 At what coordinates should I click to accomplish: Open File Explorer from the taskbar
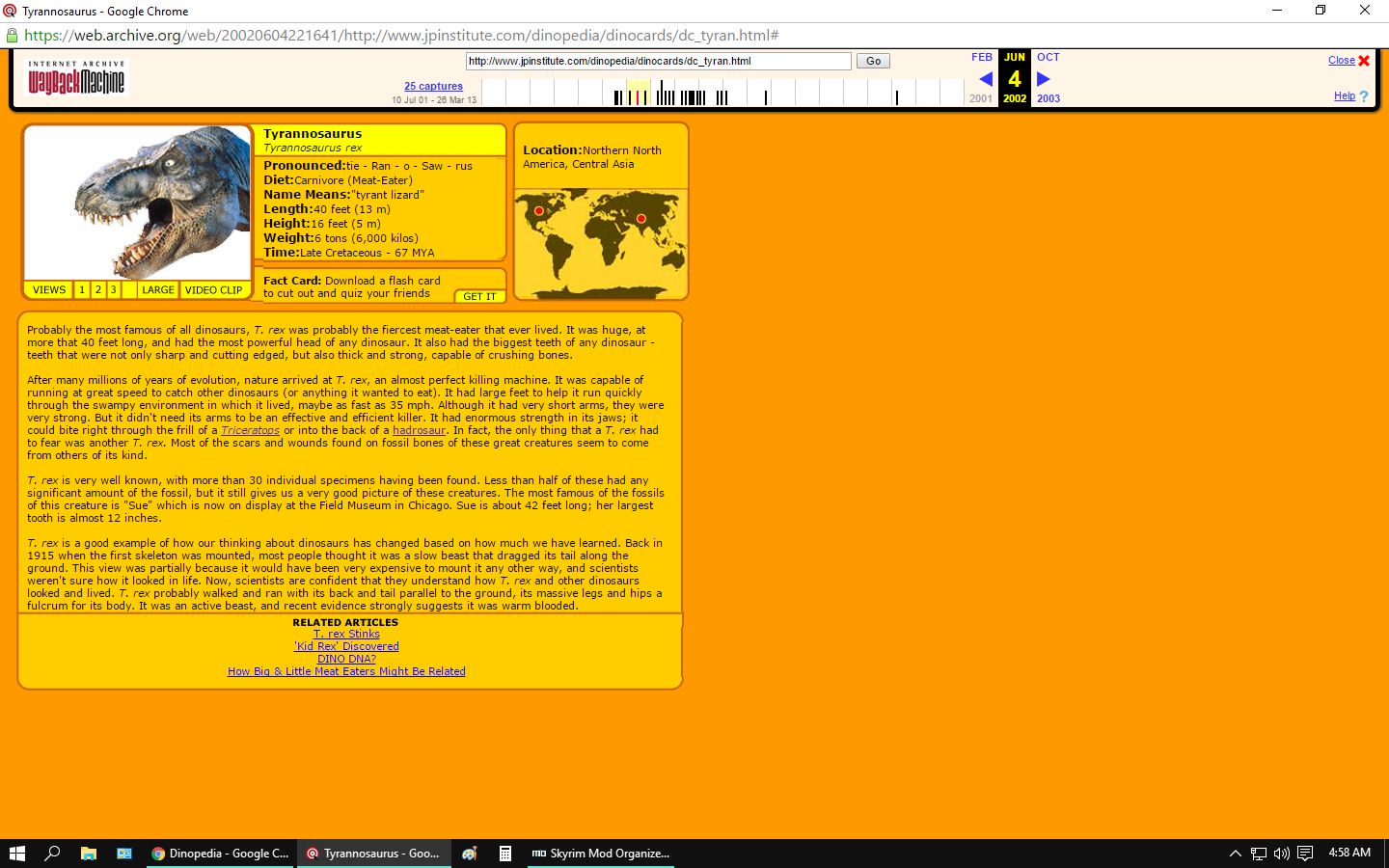[89, 854]
